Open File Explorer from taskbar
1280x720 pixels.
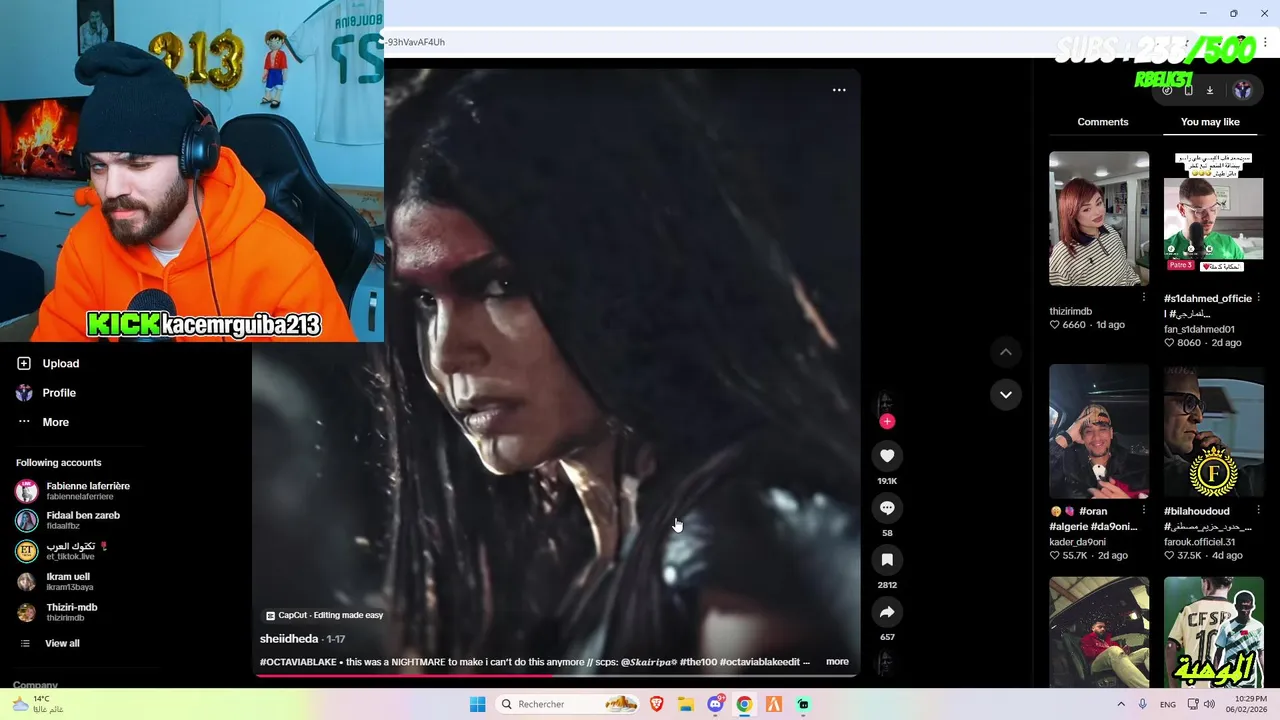[x=686, y=704]
